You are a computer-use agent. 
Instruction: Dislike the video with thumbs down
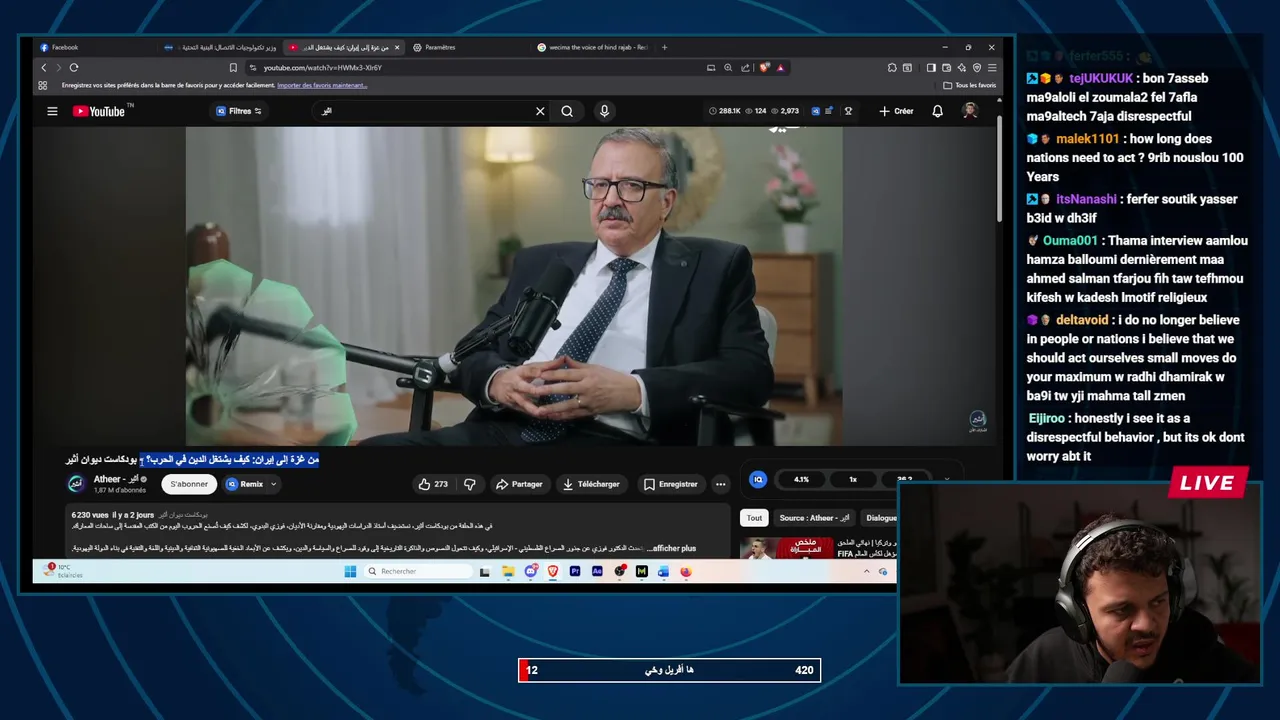[469, 484]
